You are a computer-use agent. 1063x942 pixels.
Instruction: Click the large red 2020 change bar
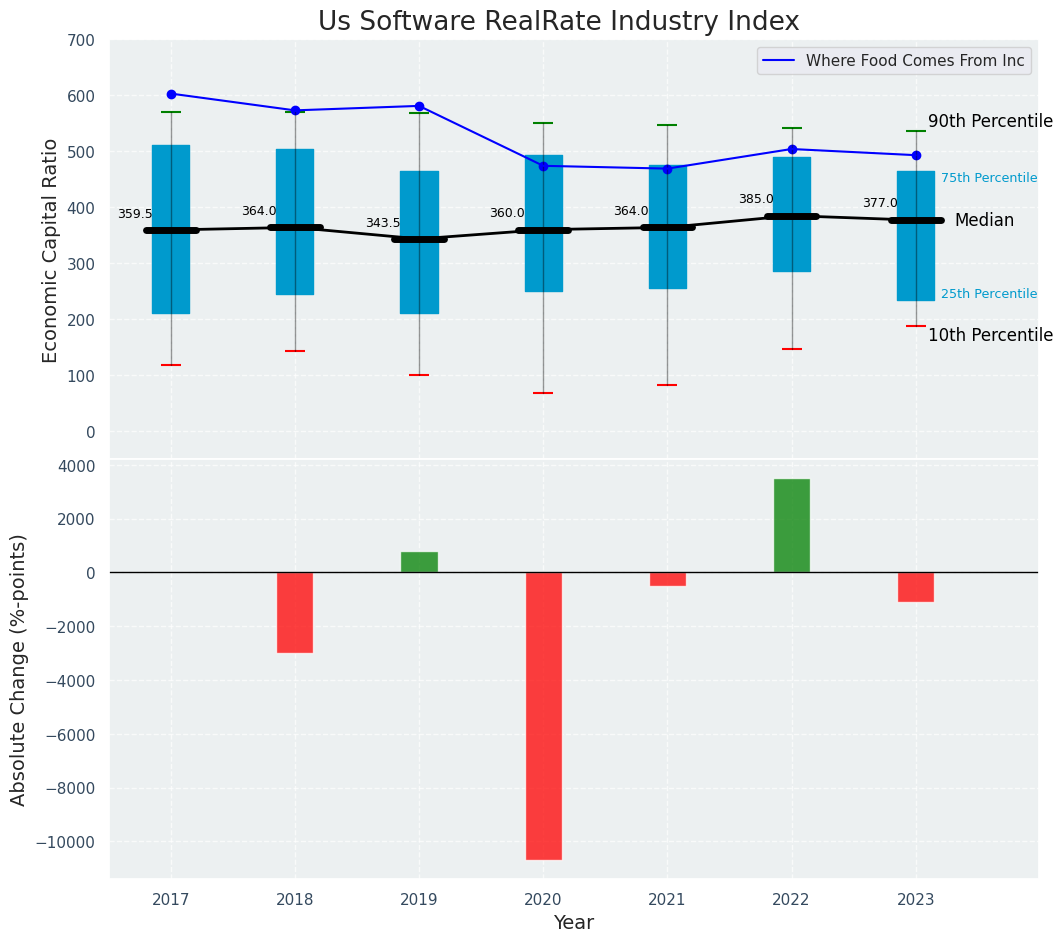(x=543, y=715)
